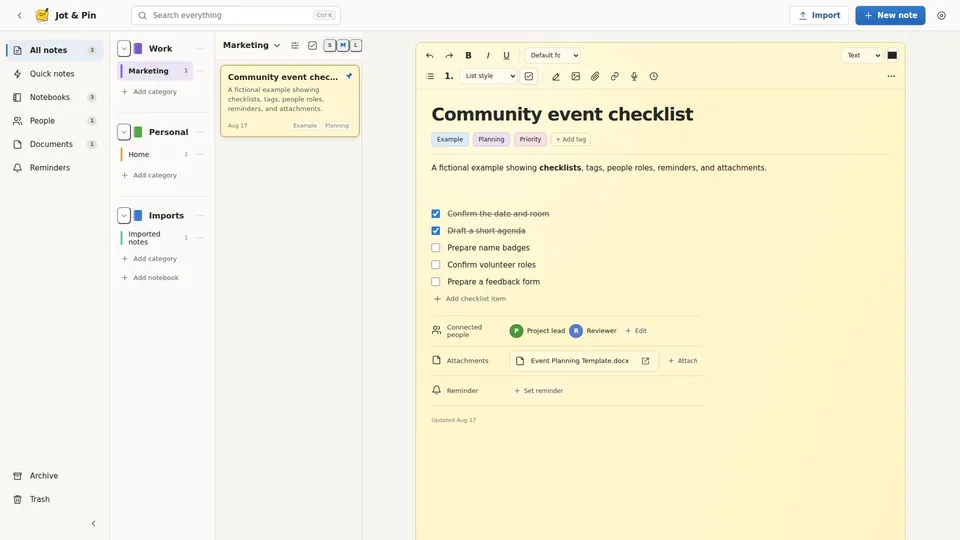Open Archive in sidebar
The width and height of the screenshot is (960, 540).
(x=55, y=476)
